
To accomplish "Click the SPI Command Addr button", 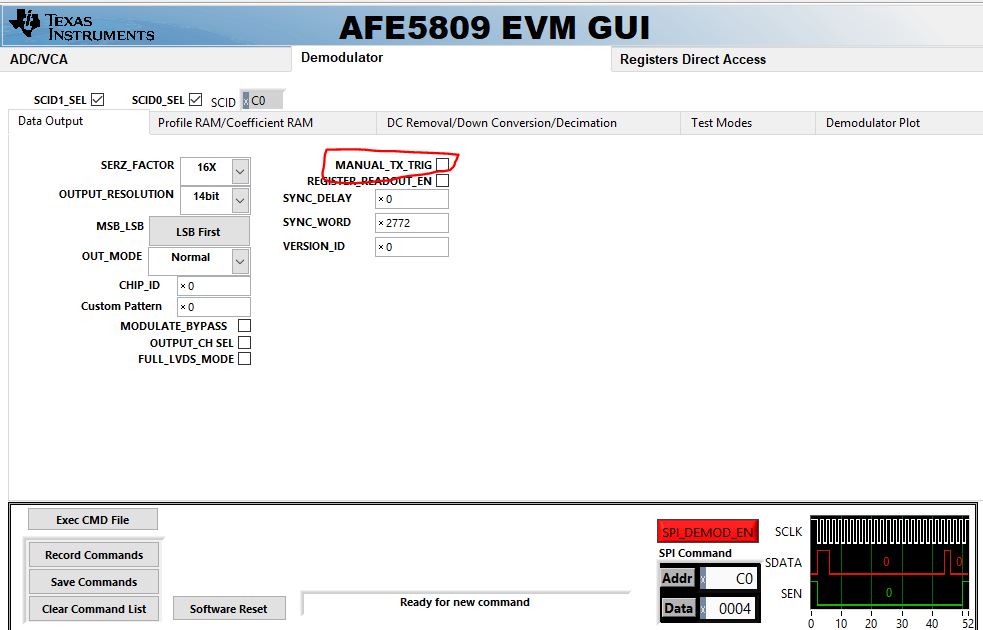I will click(677, 578).
